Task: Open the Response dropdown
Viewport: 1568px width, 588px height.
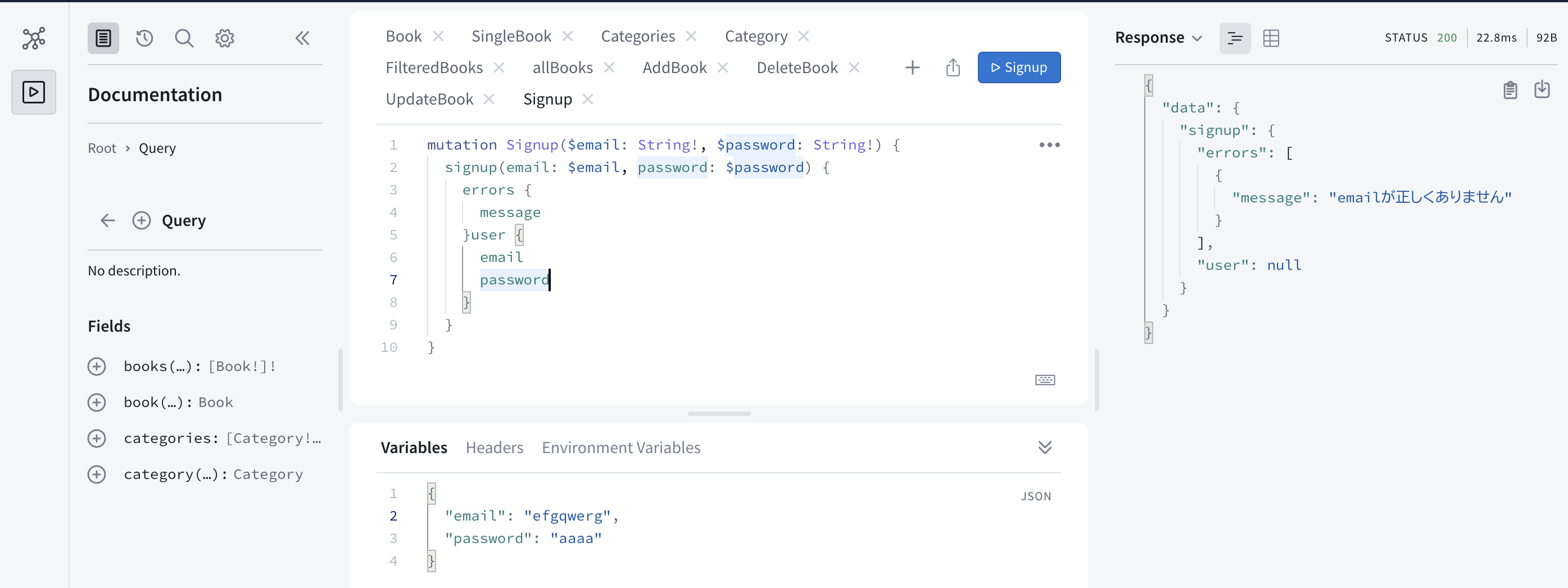Action: pos(1158,38)
